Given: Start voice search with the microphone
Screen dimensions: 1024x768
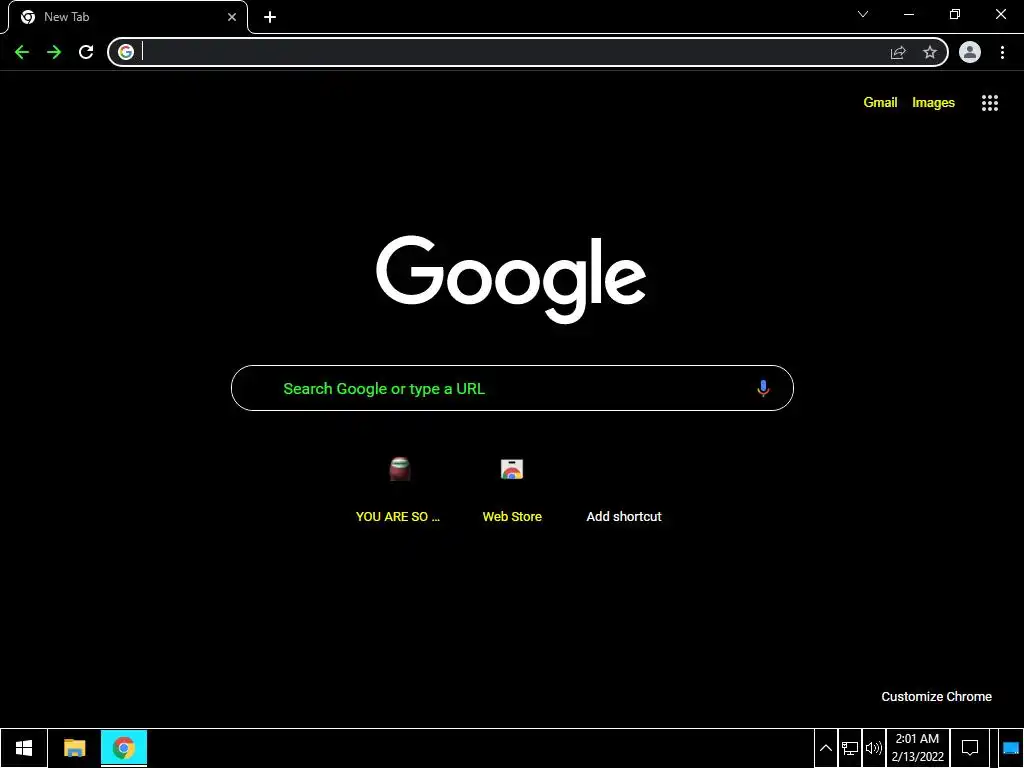Looking at the screenshot, I should pyautogui.click(x=763, y=388).
